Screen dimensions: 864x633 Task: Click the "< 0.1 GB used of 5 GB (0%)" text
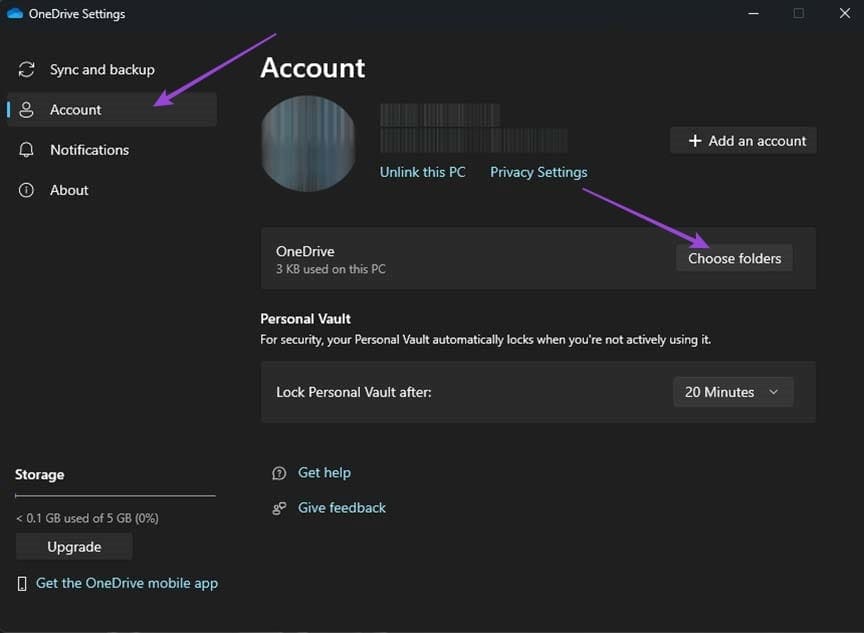[87, 518]
